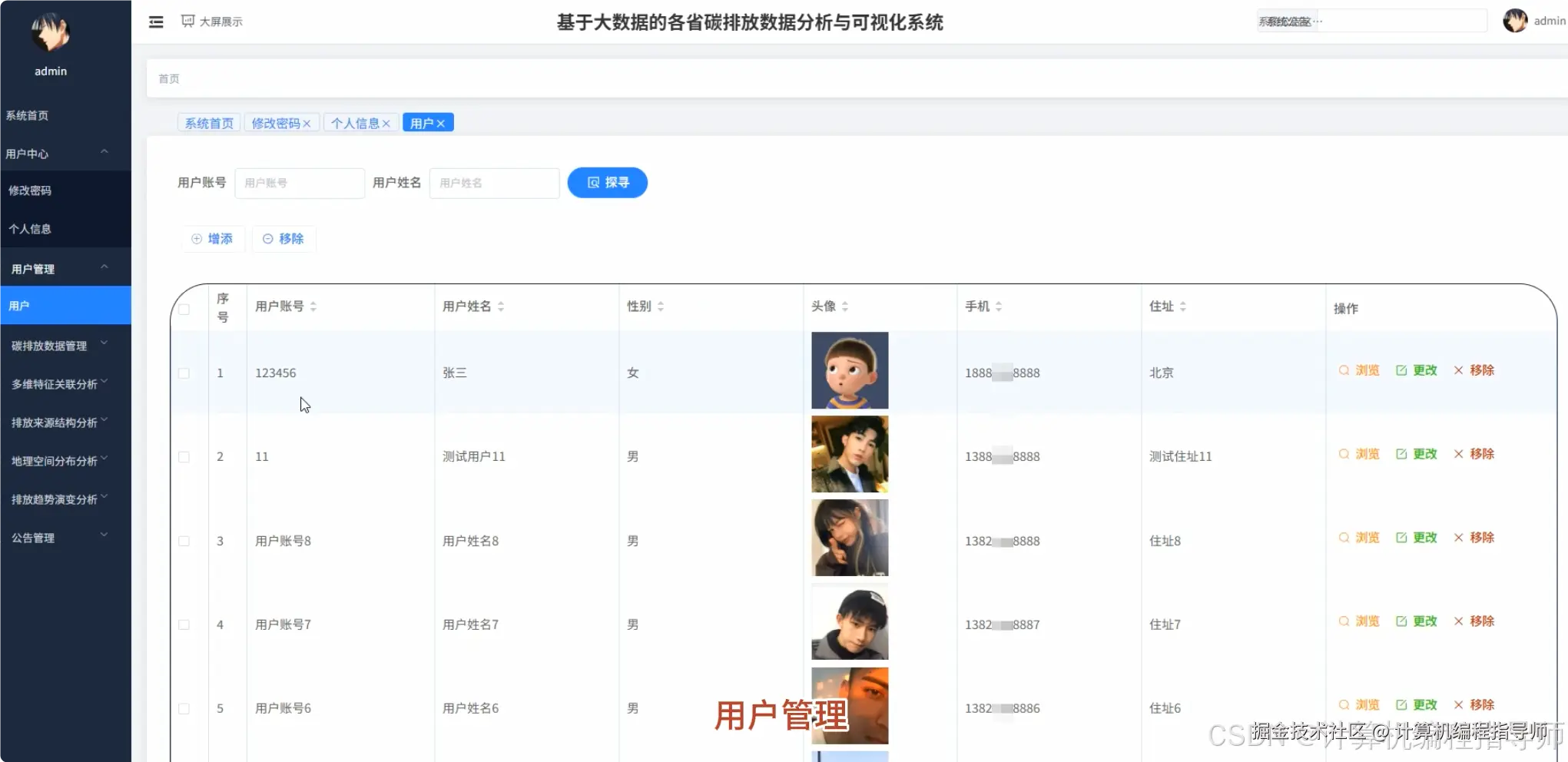Click the 增添 plus icon above the table
This screenshot has width=1568, height=762.
(197, 239)
